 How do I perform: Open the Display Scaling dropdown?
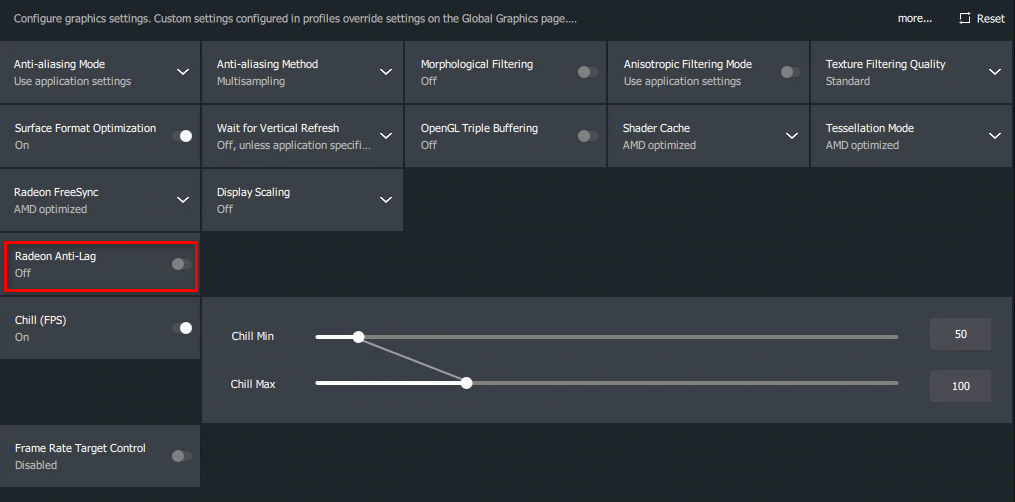[x=386, y=200]
